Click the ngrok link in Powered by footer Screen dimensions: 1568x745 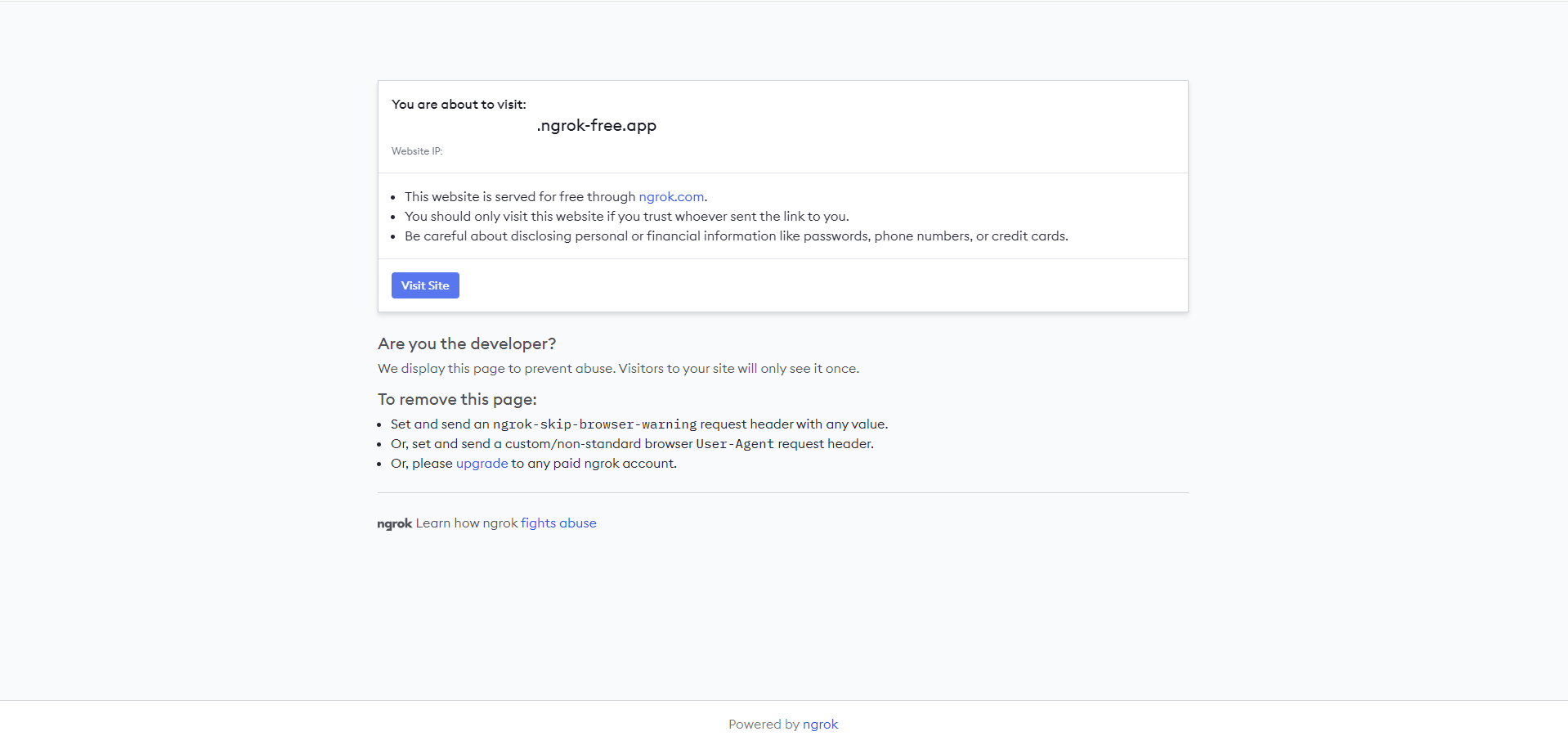click(x=820, y=725)
